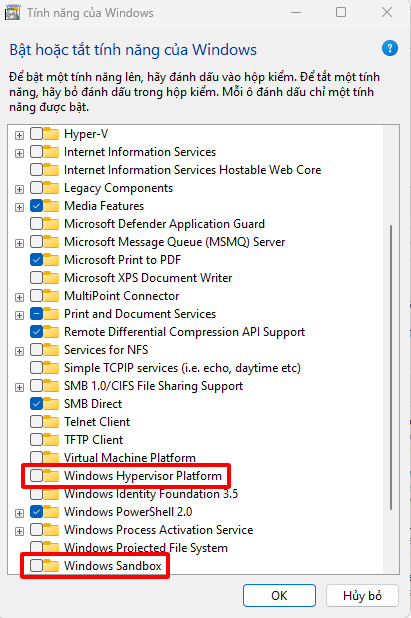The image size is (411, 618).
Task: Expand the Print and Document Services node
Action: tap(19, 315)
